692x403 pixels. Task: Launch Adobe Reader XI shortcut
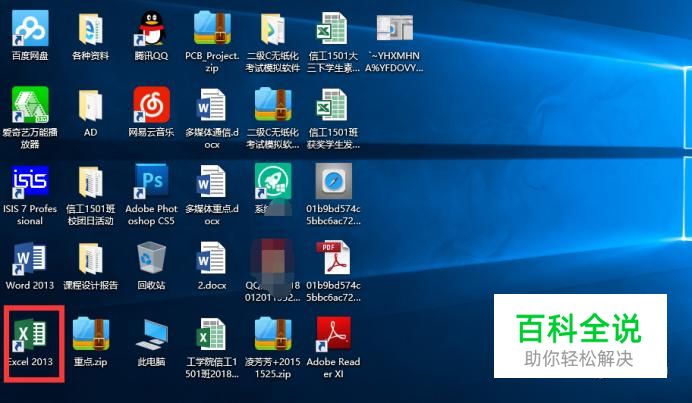point(333,335)
